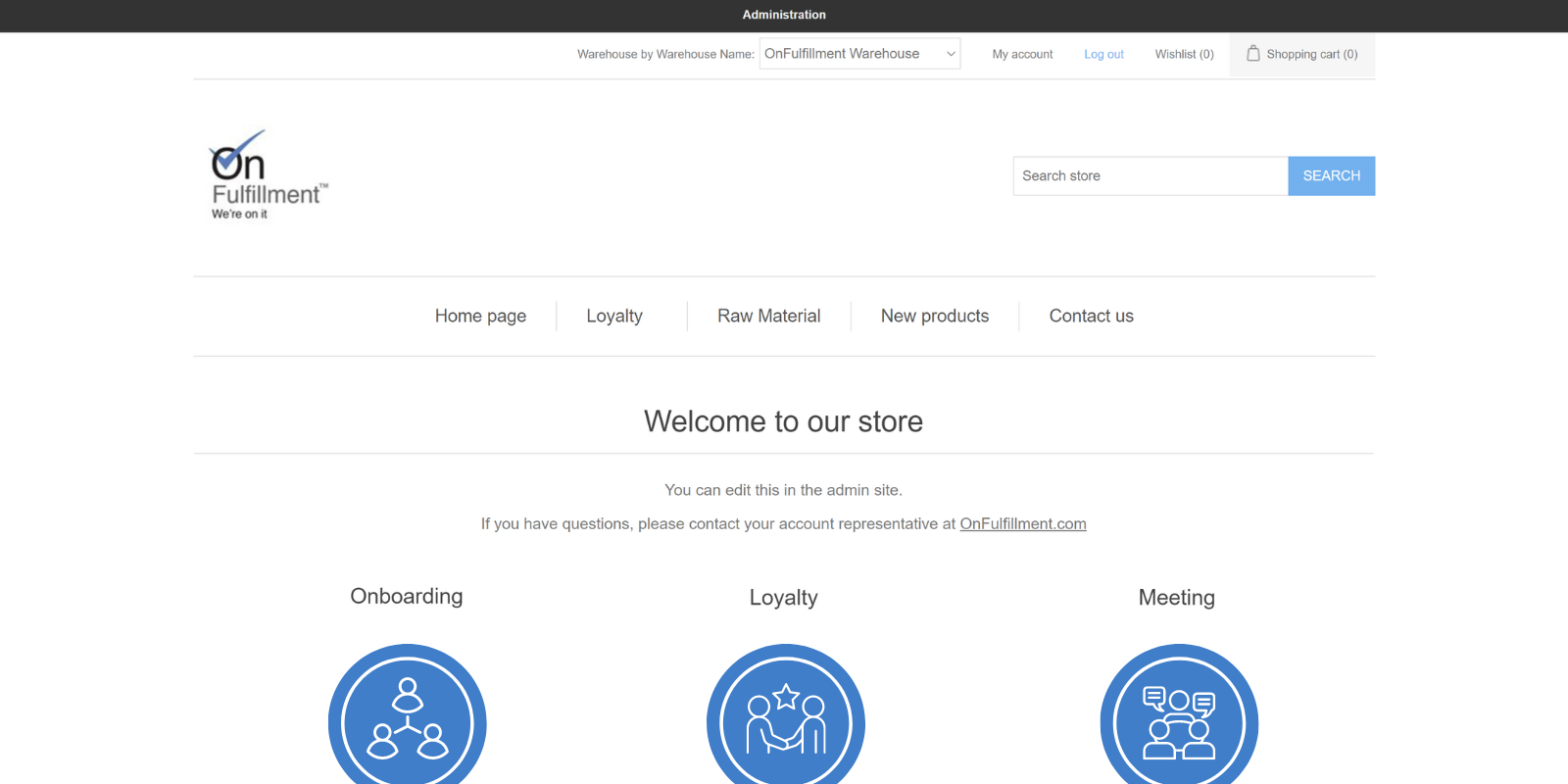Click the 'Welcome to our store' heading
Screen dimensions: 1568x784
(783, 421)
